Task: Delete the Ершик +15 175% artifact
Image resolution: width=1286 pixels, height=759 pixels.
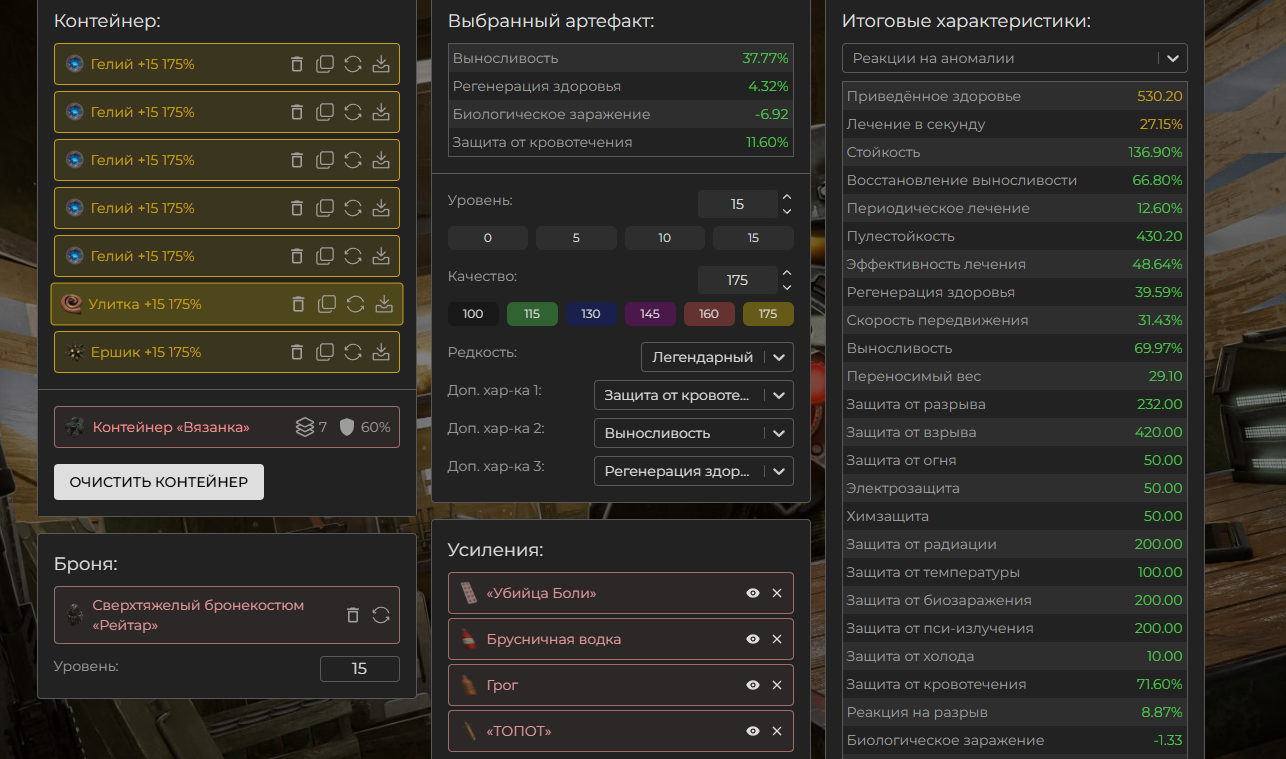Action: coord(297,352)
